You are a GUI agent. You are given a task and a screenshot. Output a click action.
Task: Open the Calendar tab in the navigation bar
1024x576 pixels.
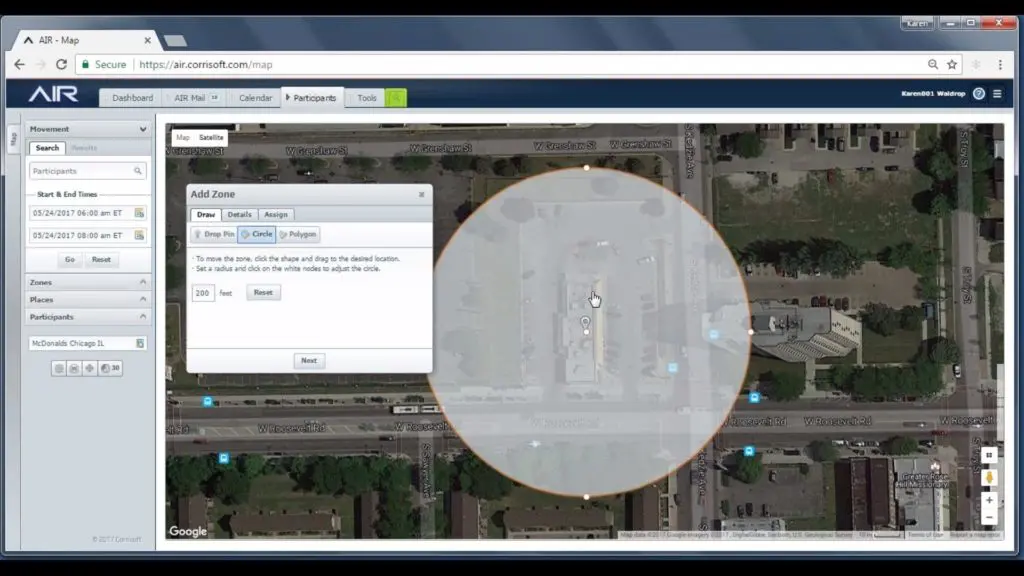255,98
